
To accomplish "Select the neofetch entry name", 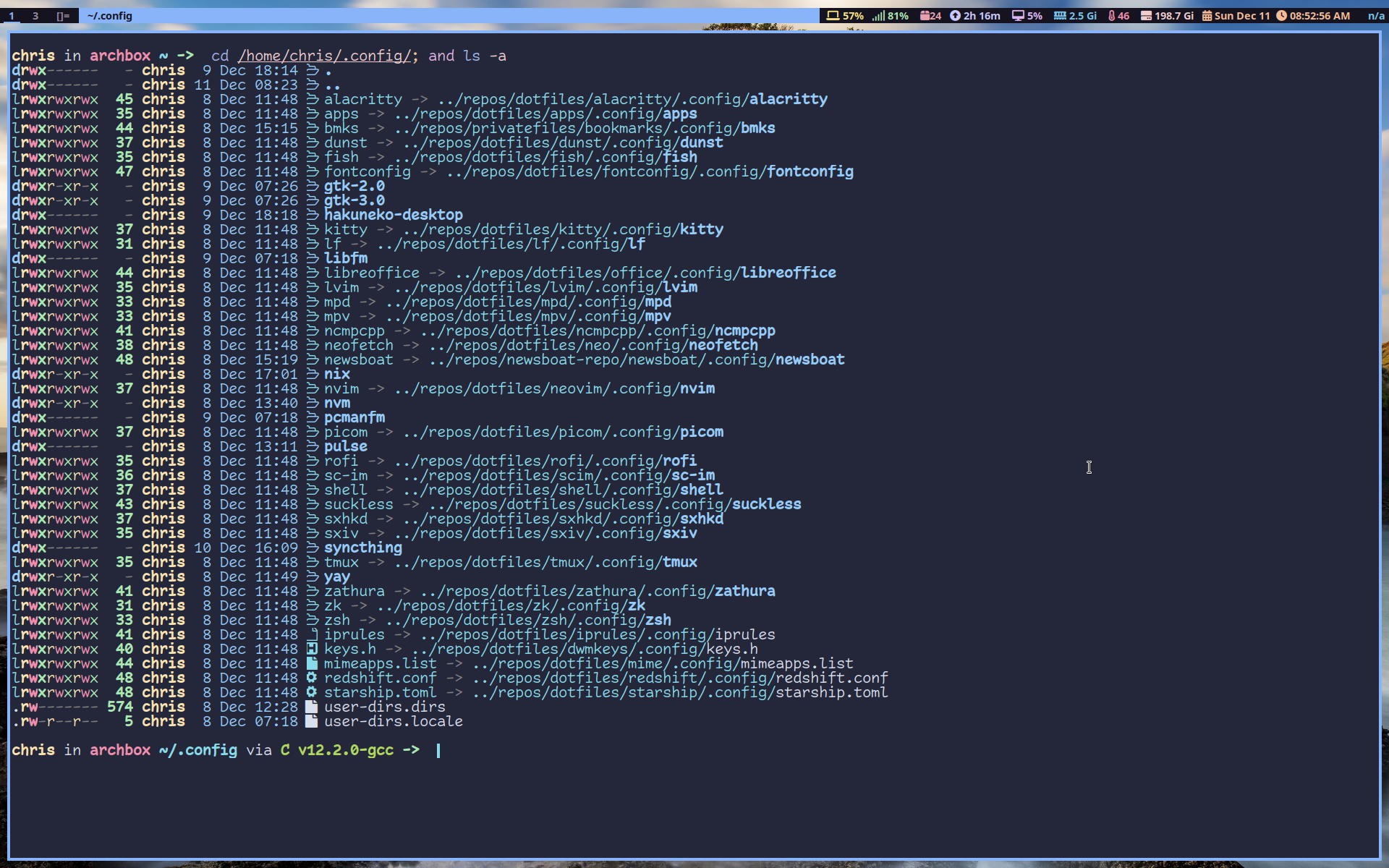I will [359, 345].
